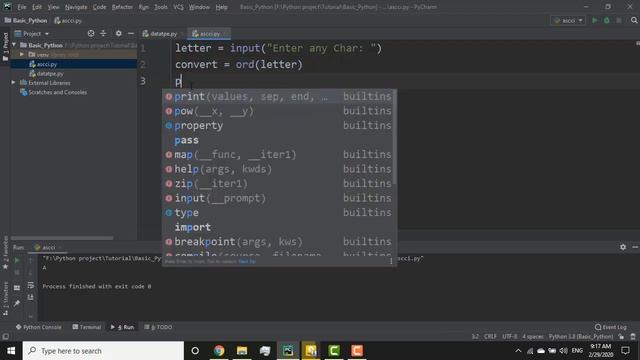Click the completion popup scrollbar
The image size is (640, 360).
[394, 137]
